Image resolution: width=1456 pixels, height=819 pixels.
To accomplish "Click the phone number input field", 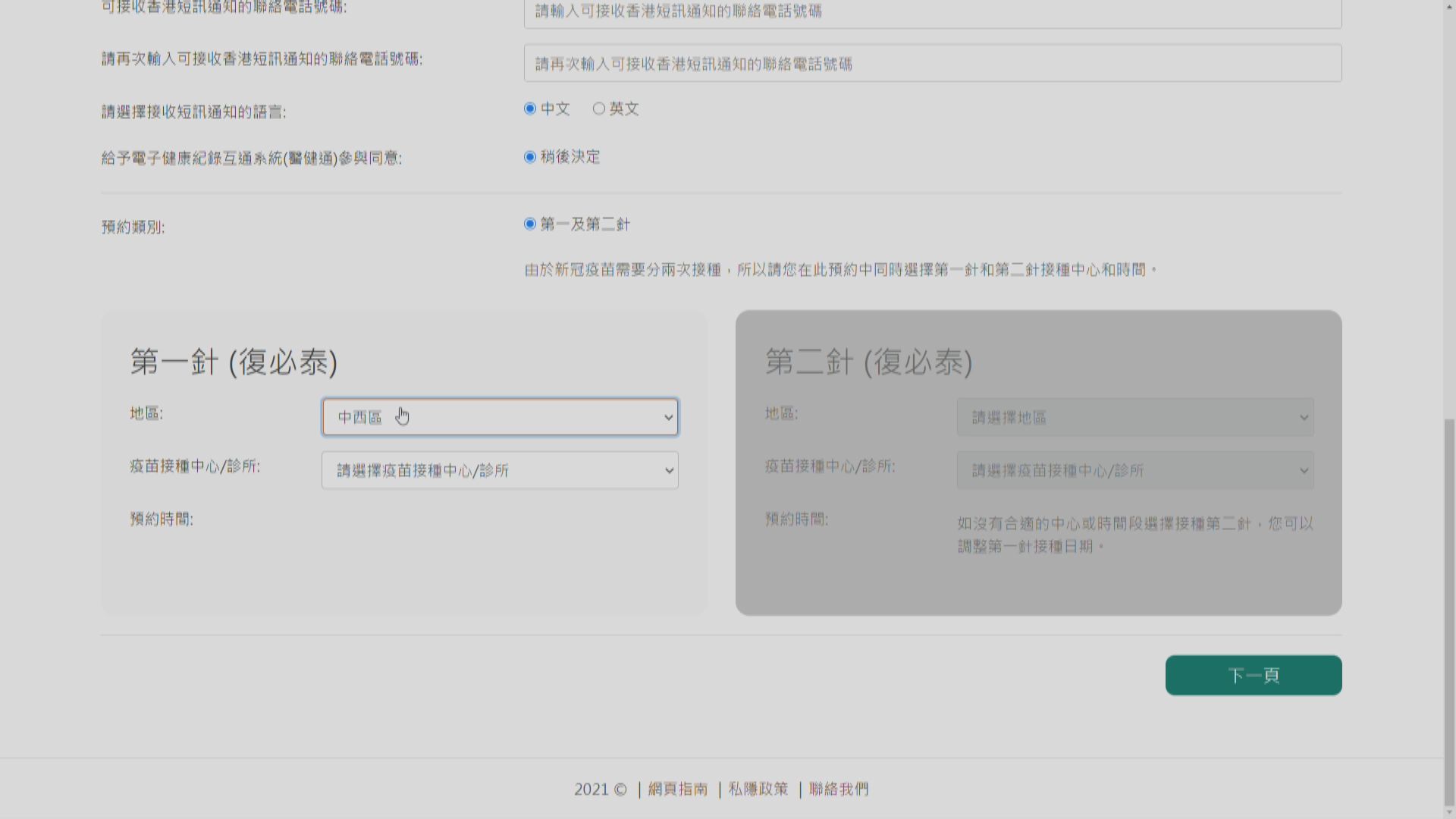I will point(933,11).
